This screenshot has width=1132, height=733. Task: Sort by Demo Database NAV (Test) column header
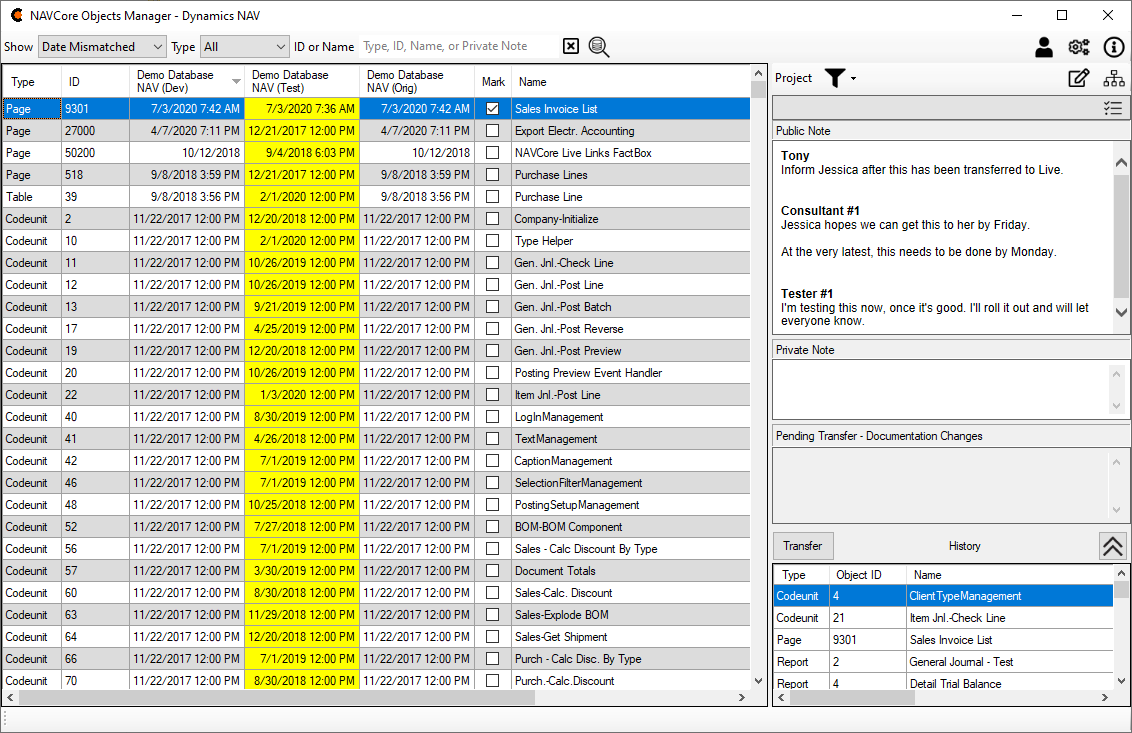click(x=301, y=81)
